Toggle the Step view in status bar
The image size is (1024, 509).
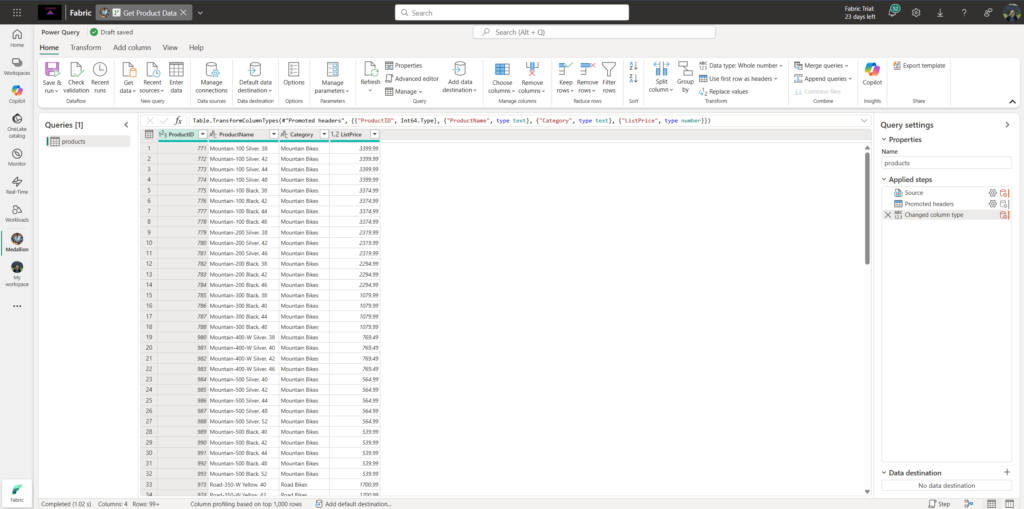pyautogui.click(x=939, y=503)
